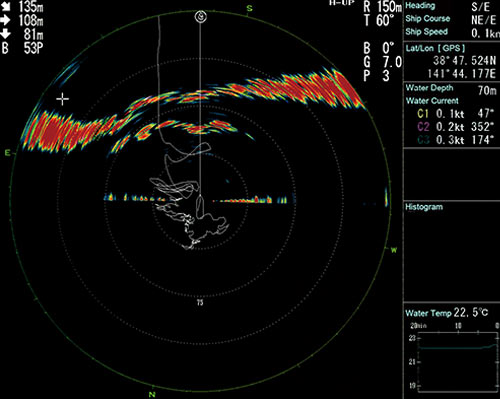Click the N compass marker at the bottom

152,395
